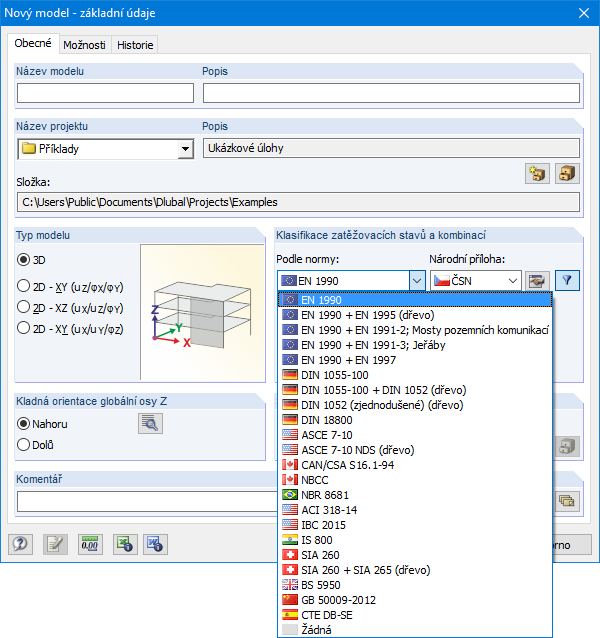
Task: Click the comment library icon at Komentář
Action: click(x=567, y=501)
